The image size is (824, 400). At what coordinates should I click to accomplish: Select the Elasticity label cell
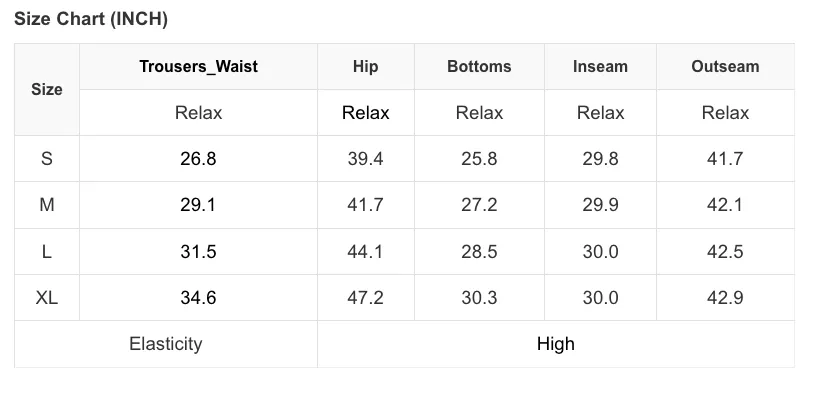coord(166,344)
